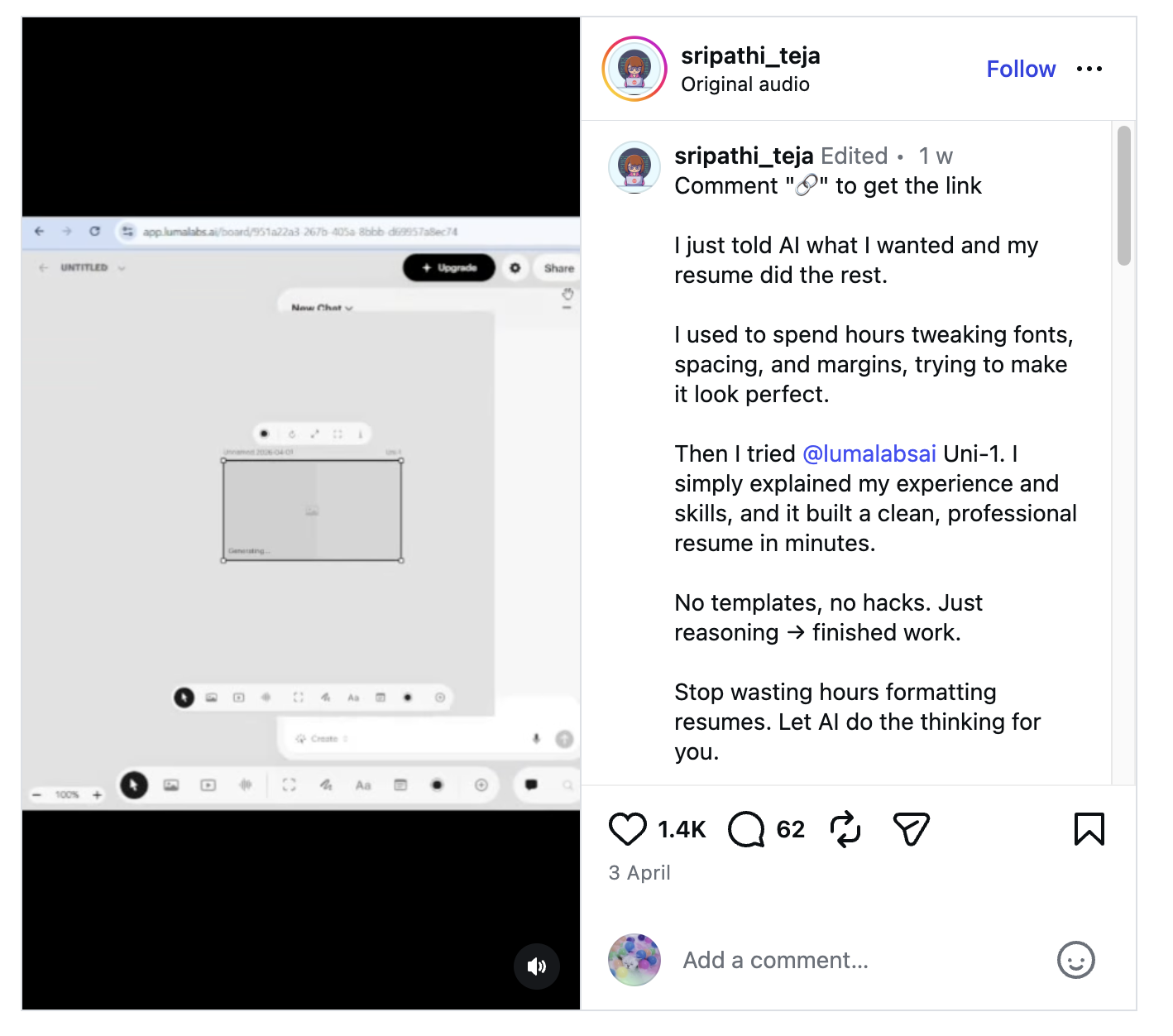Repost using the repost arrows icon

point(845,829)
